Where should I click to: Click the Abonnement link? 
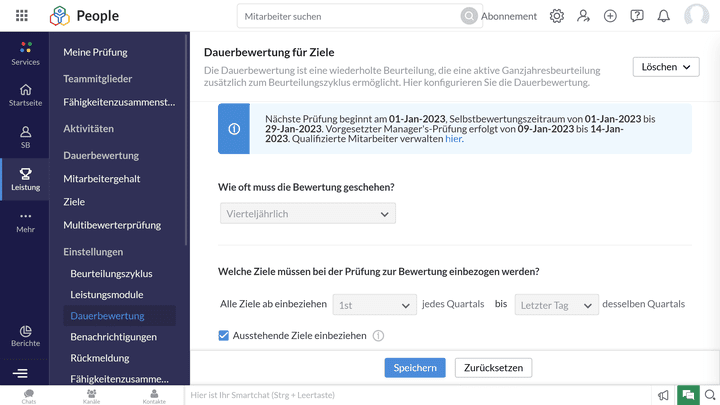(x=509, y=16)
